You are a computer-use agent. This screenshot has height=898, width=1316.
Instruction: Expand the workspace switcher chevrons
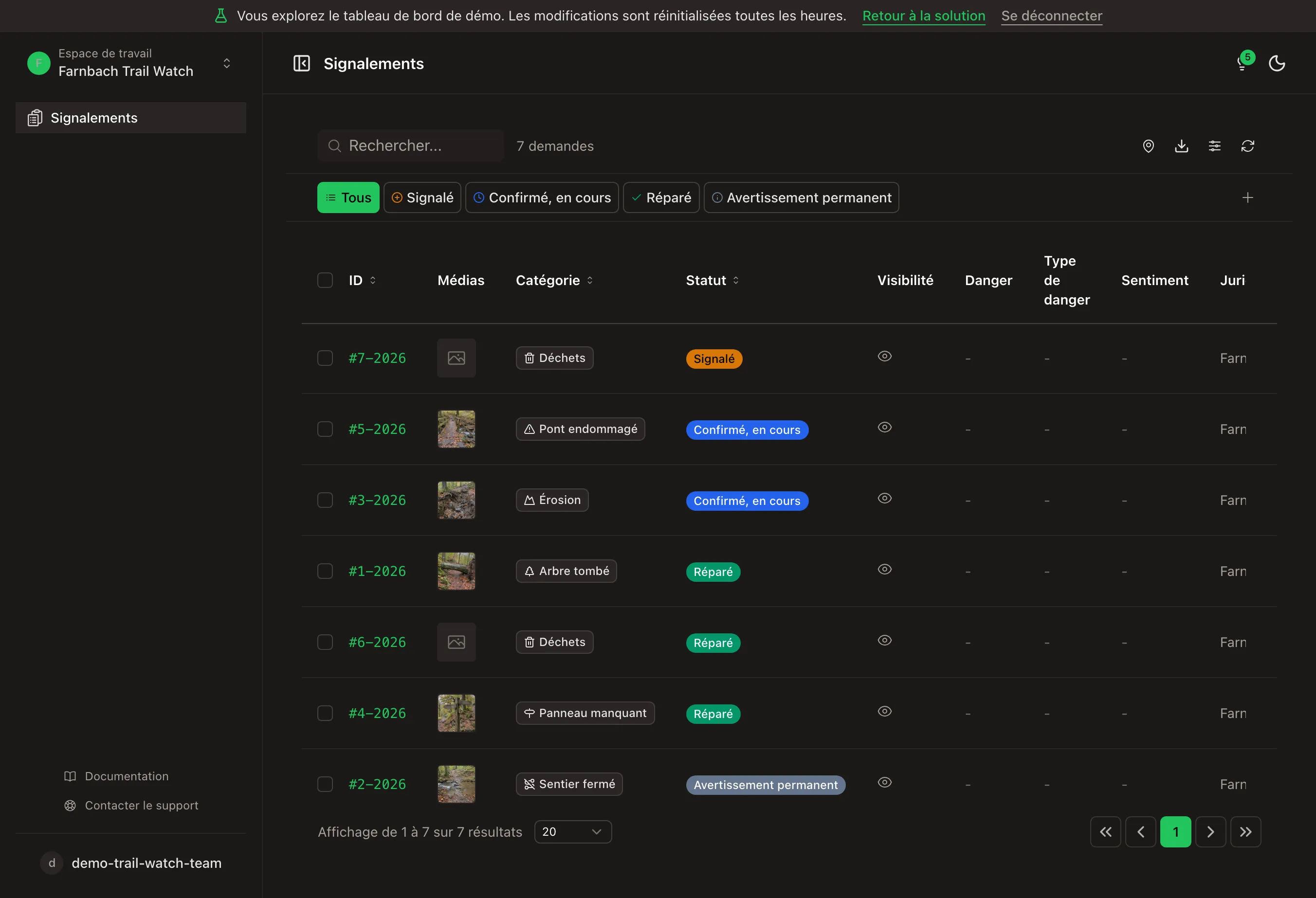[226, 63]
